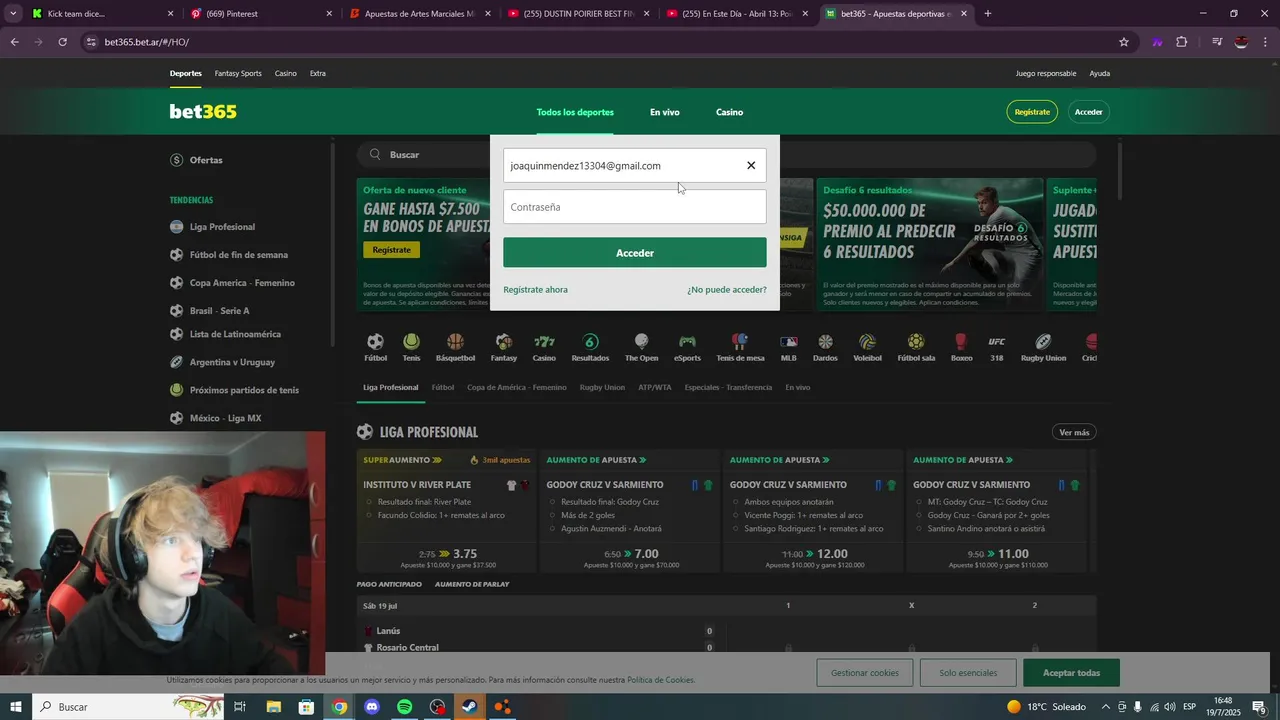This screenshot has width=1280, height=720.
Task: Clear the email field with the X
Action: (751, 165)
